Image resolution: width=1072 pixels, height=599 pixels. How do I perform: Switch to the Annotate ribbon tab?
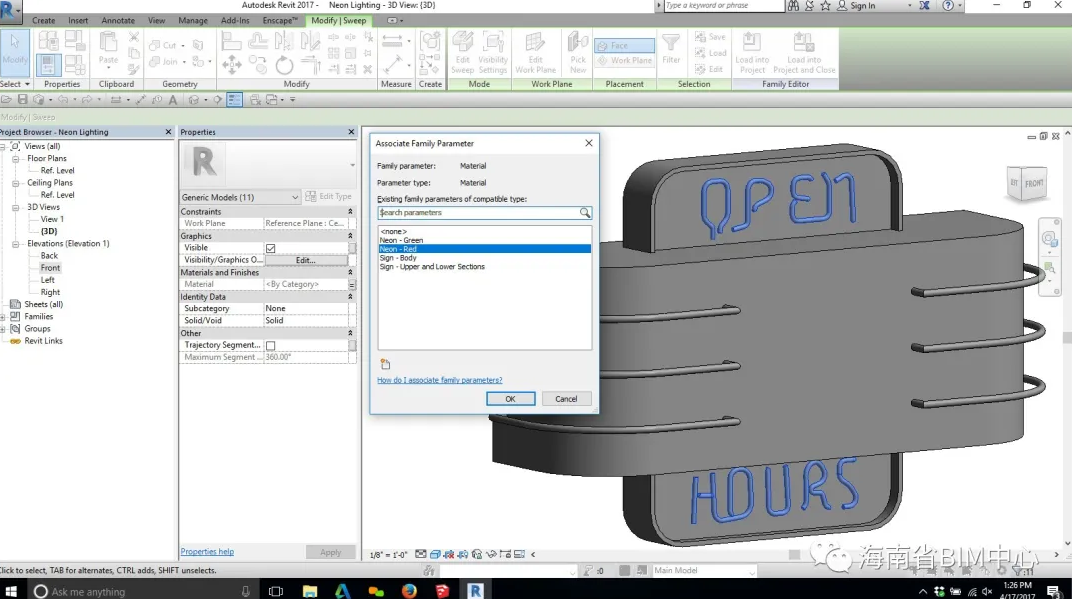118,20
